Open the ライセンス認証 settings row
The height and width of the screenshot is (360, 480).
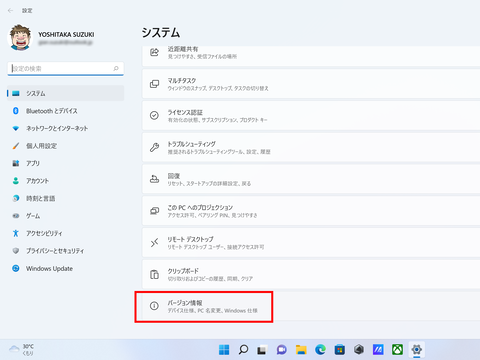pos(311,116)
